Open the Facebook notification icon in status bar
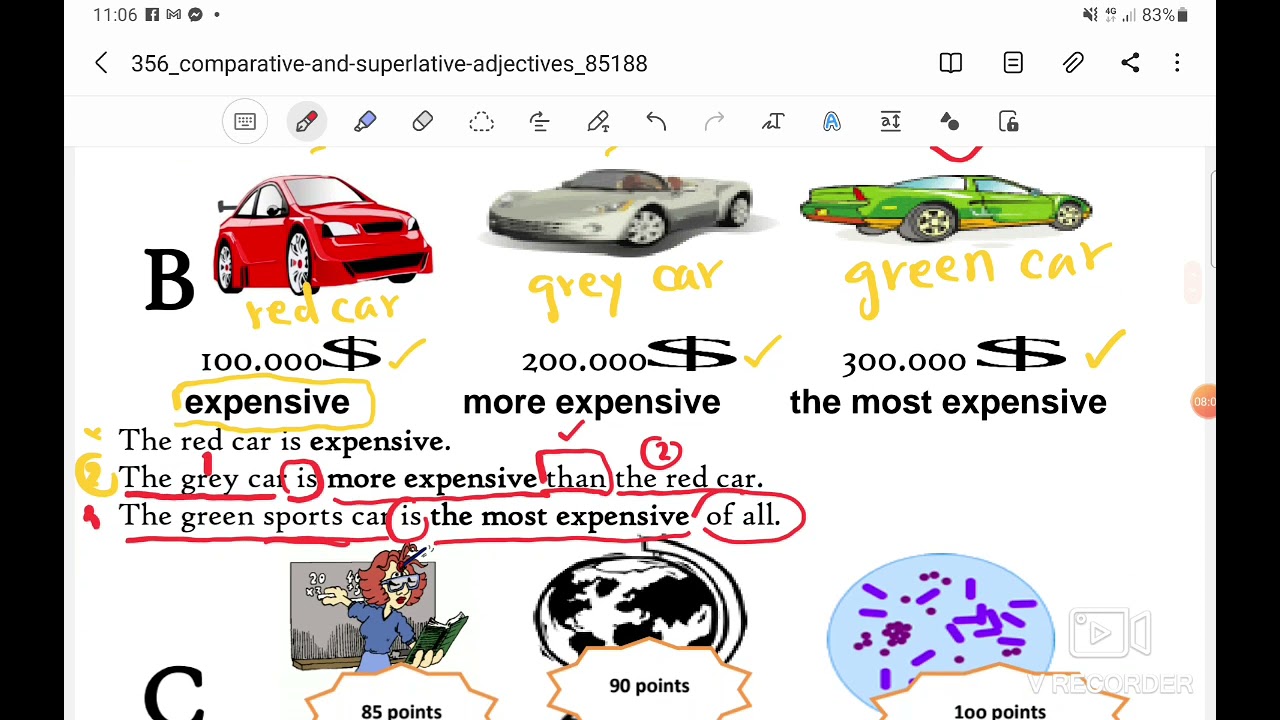 152,15
